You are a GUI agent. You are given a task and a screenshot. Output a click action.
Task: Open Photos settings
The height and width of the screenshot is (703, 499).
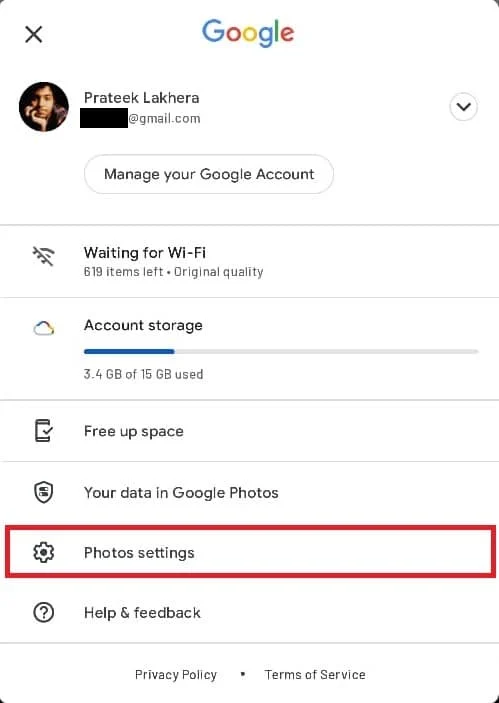(250, 552)
